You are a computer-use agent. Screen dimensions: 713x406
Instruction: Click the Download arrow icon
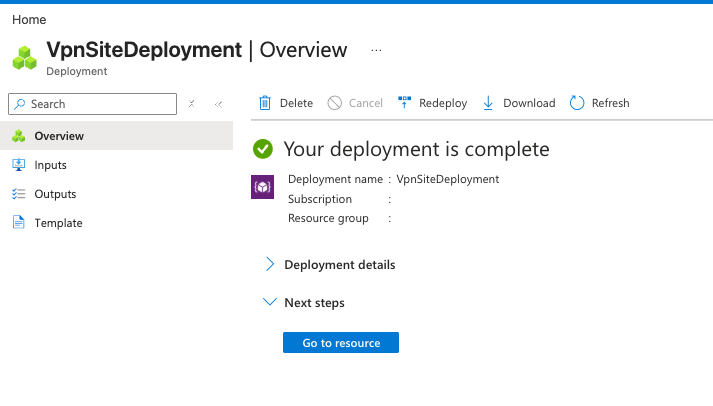tap(488, 103)
